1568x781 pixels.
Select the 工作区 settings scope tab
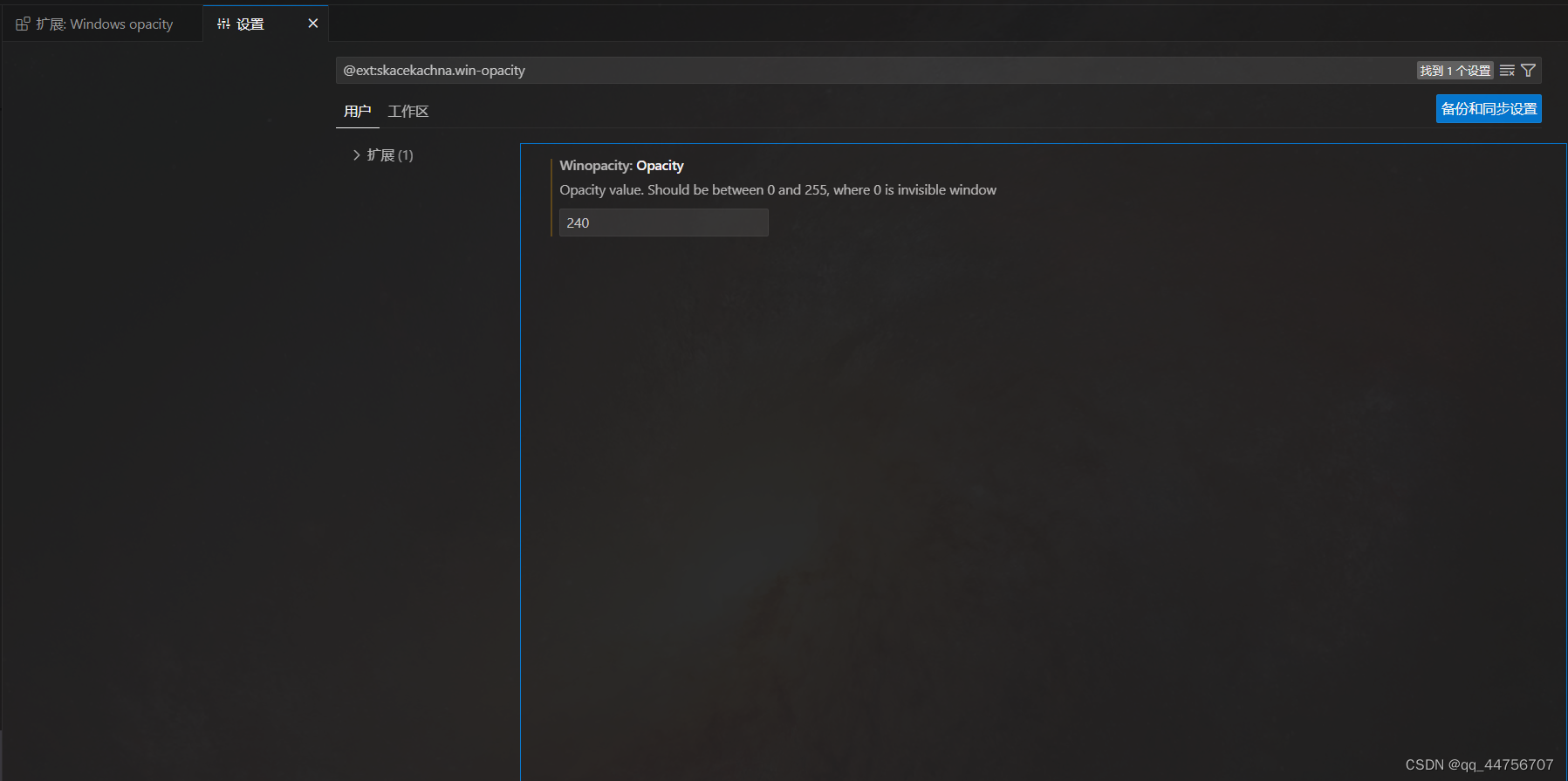point(408,112)
